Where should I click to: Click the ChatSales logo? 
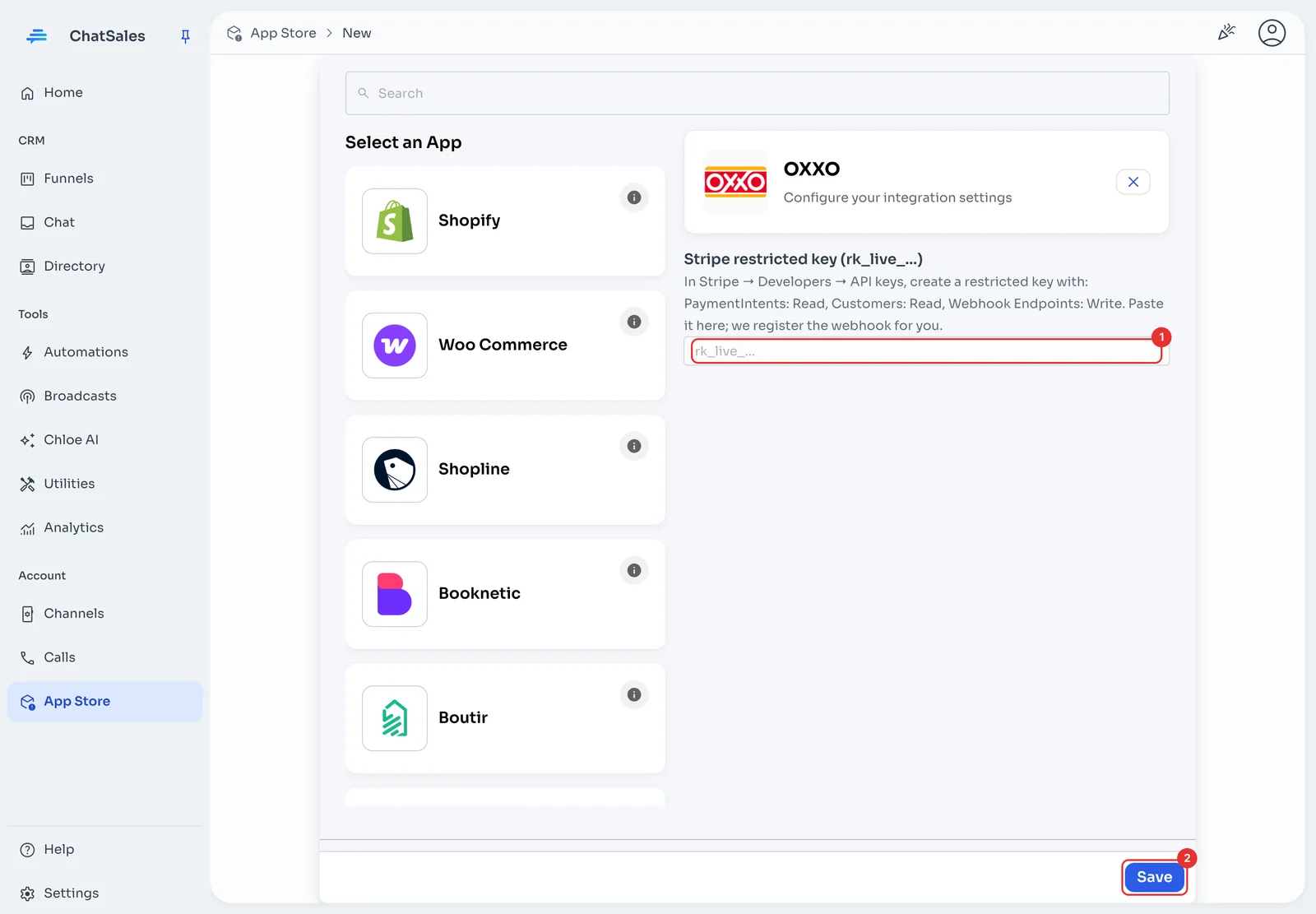(x=37, y=36)
